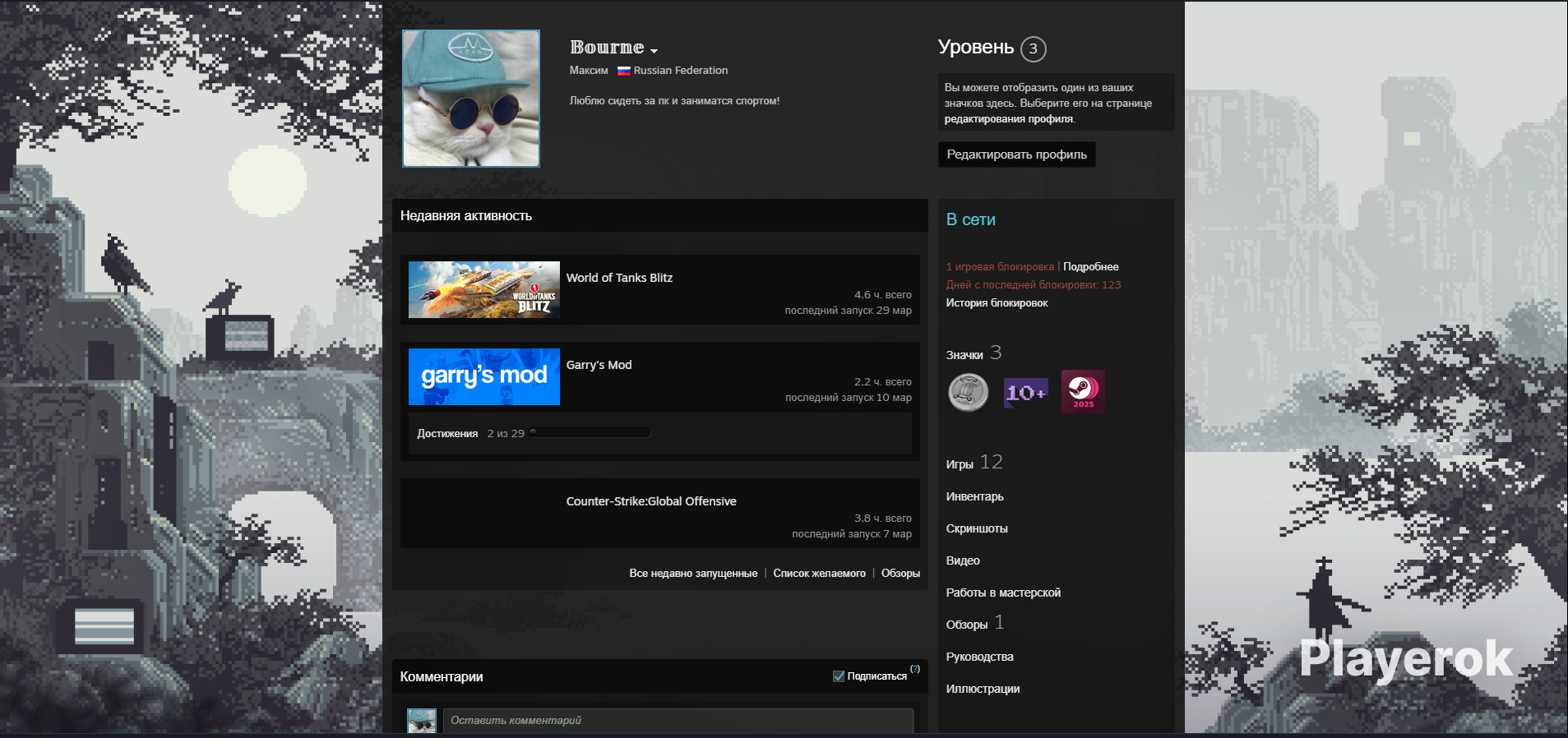Expand the Bourne name history dropdown arrow
This screenshot has width=1568, height=738.
[654, 51]
